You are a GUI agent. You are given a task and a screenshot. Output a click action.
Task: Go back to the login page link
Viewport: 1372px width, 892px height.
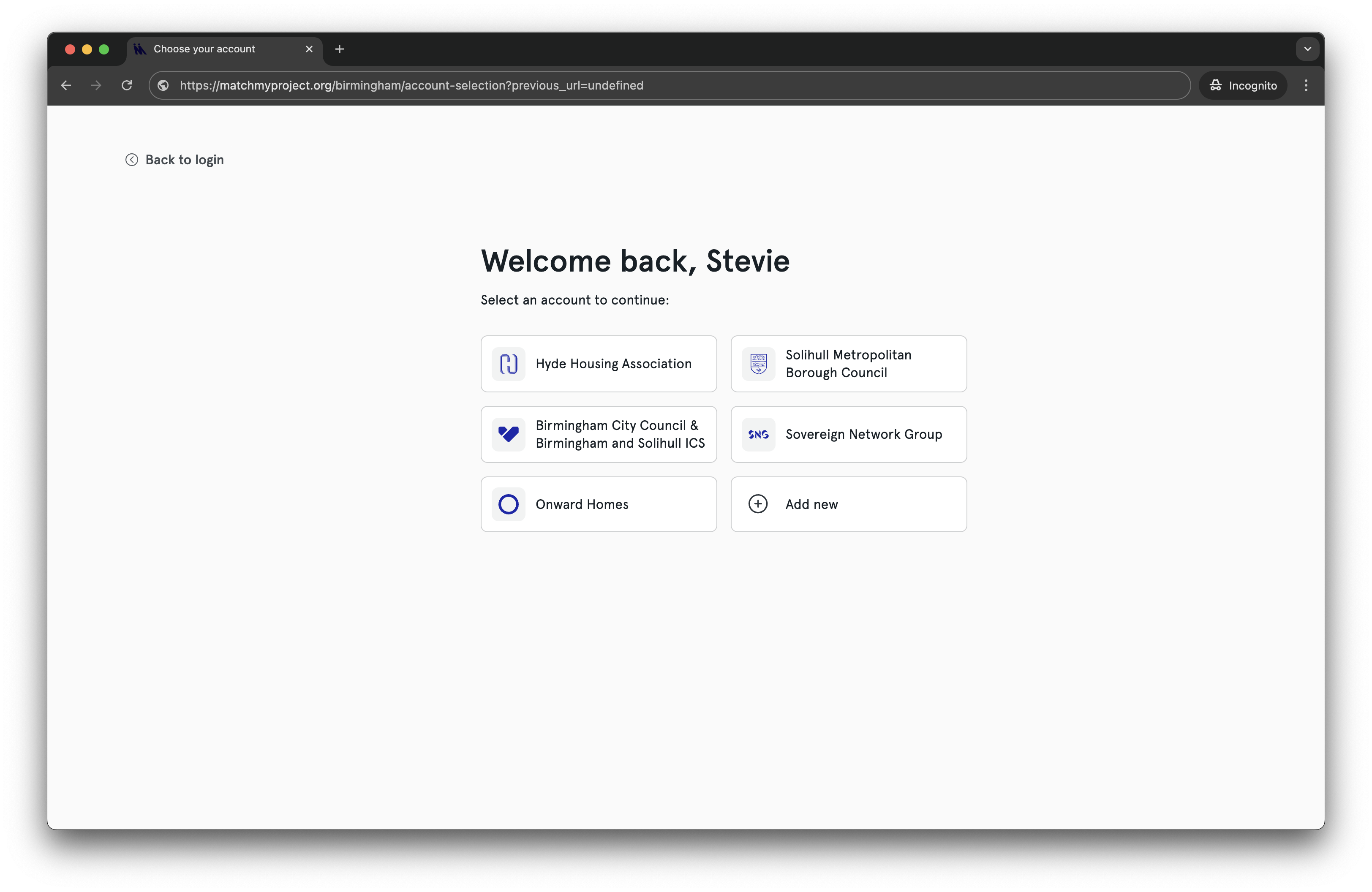(184, 160)
